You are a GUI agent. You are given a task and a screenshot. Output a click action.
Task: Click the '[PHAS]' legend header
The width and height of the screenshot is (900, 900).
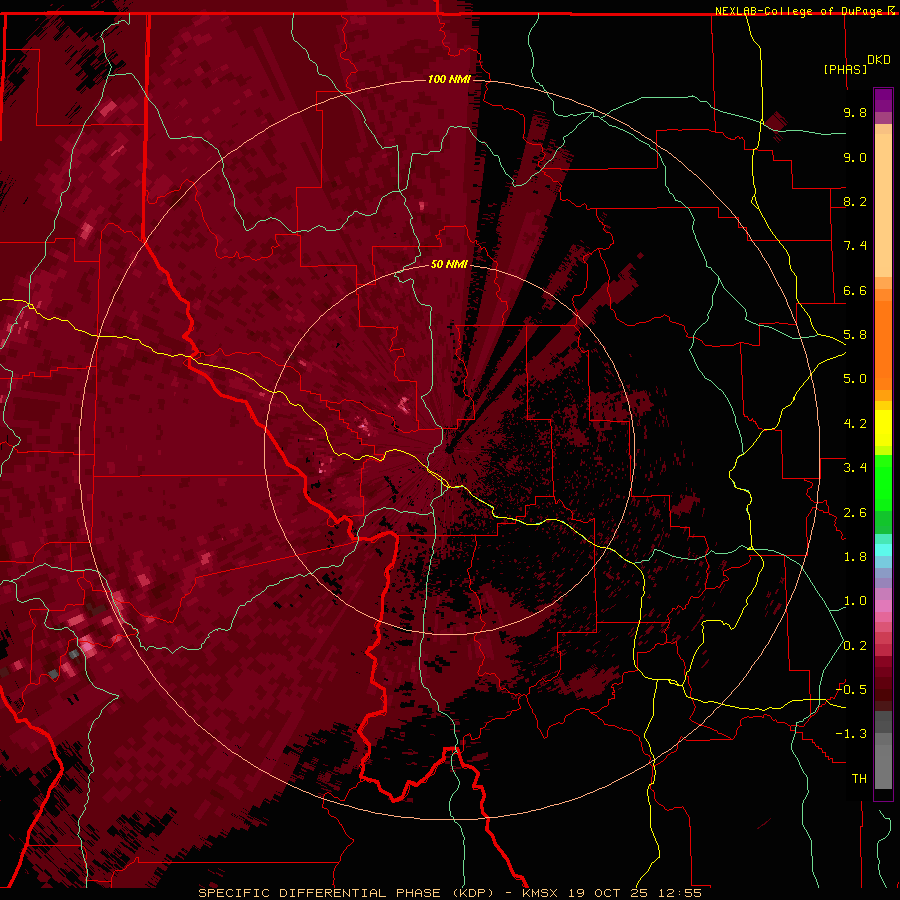click(845, 69)
